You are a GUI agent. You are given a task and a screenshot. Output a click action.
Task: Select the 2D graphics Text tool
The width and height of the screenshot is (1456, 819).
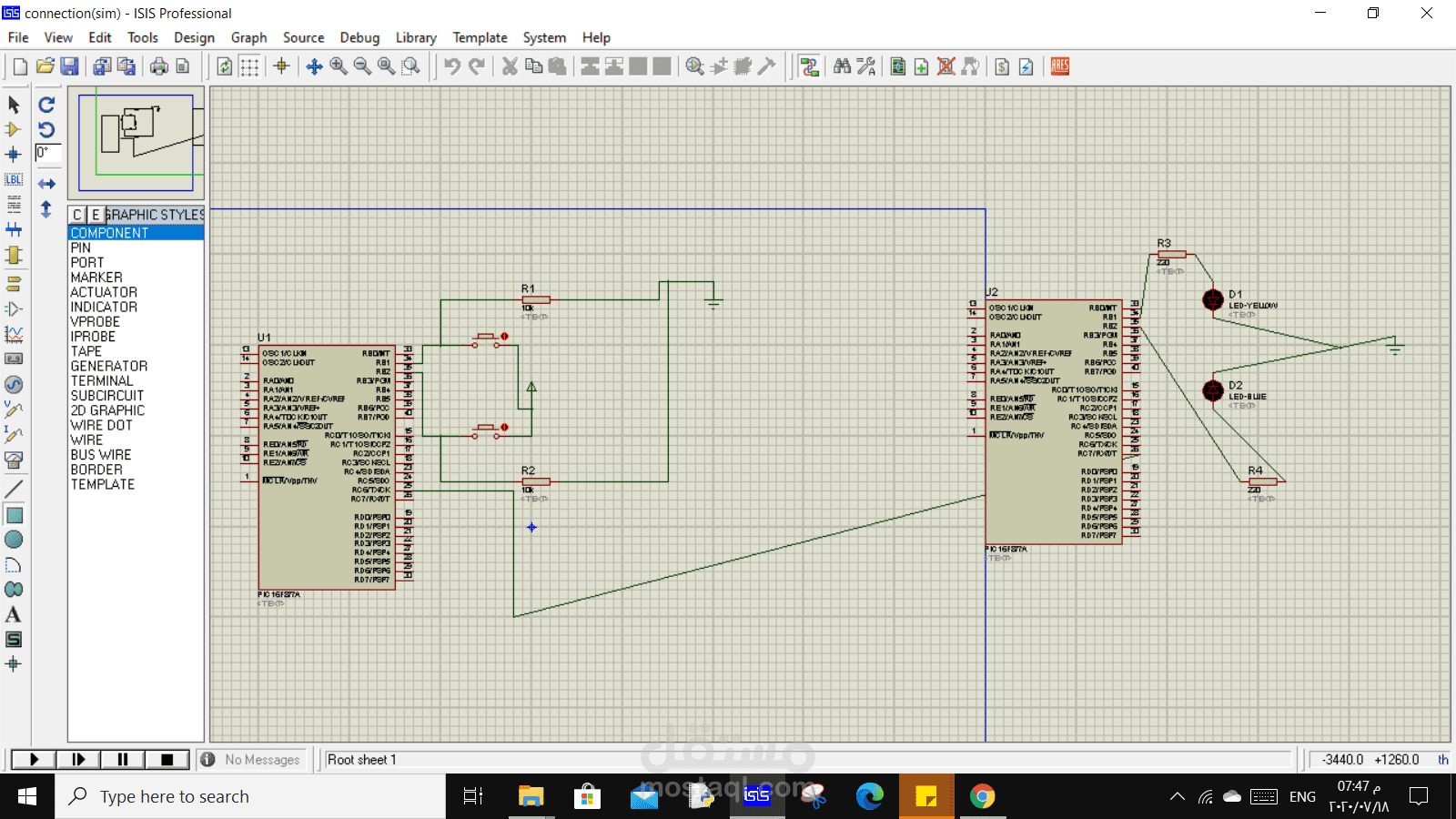click(14, 614)
